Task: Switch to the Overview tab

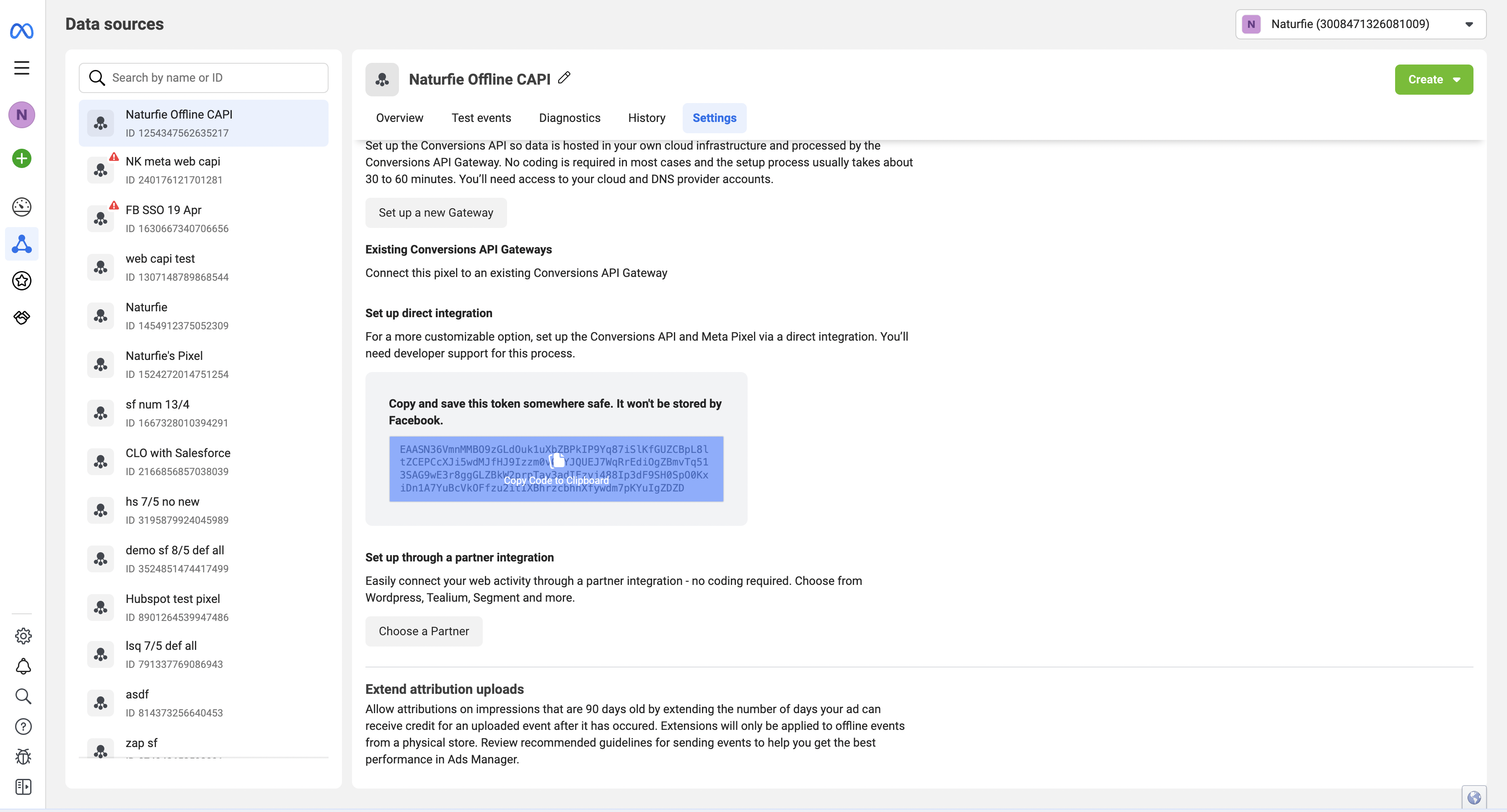Action: (x=399, y=118)
